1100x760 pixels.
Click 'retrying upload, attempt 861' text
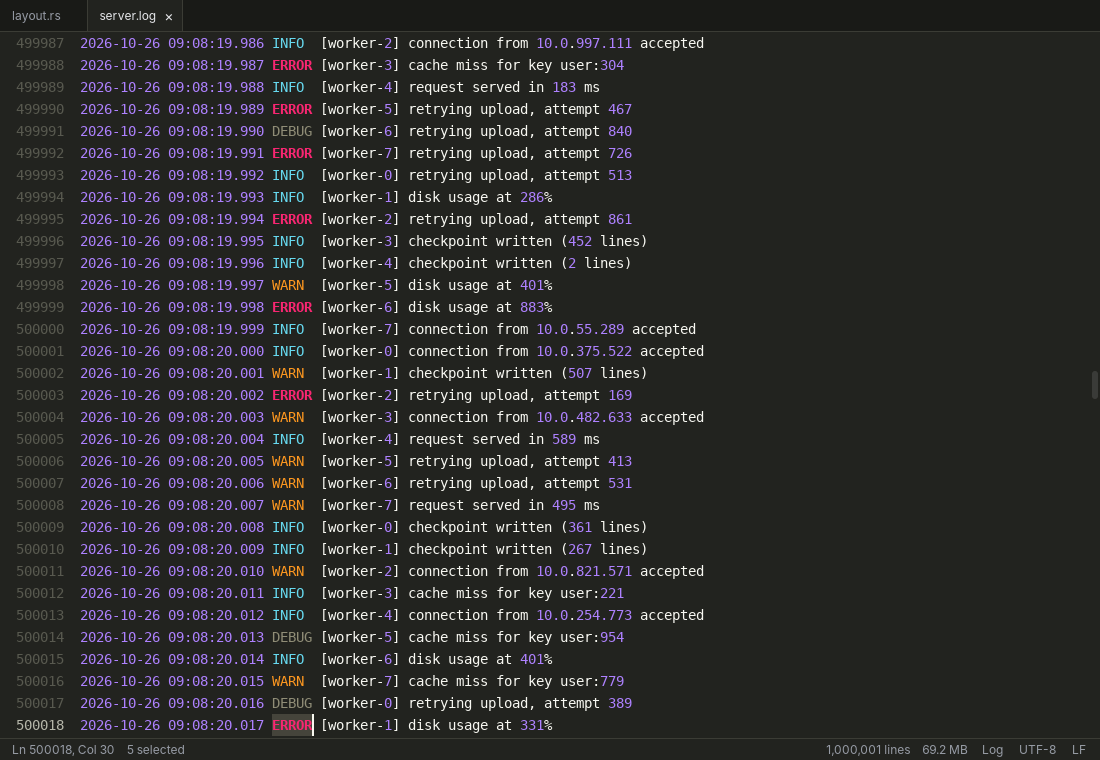pyautogui.click(x=520, y=219)
